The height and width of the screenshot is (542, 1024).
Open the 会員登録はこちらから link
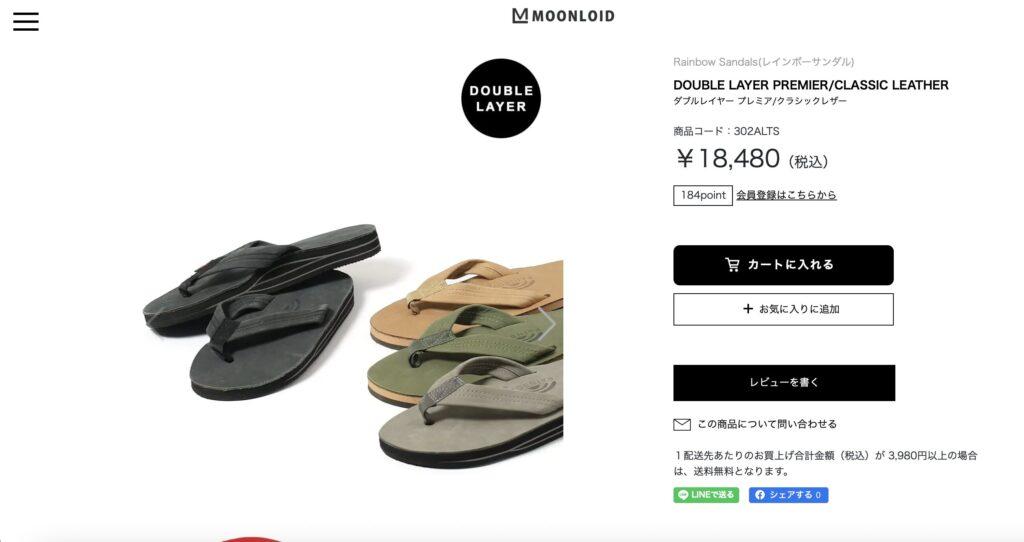[786, 195]
